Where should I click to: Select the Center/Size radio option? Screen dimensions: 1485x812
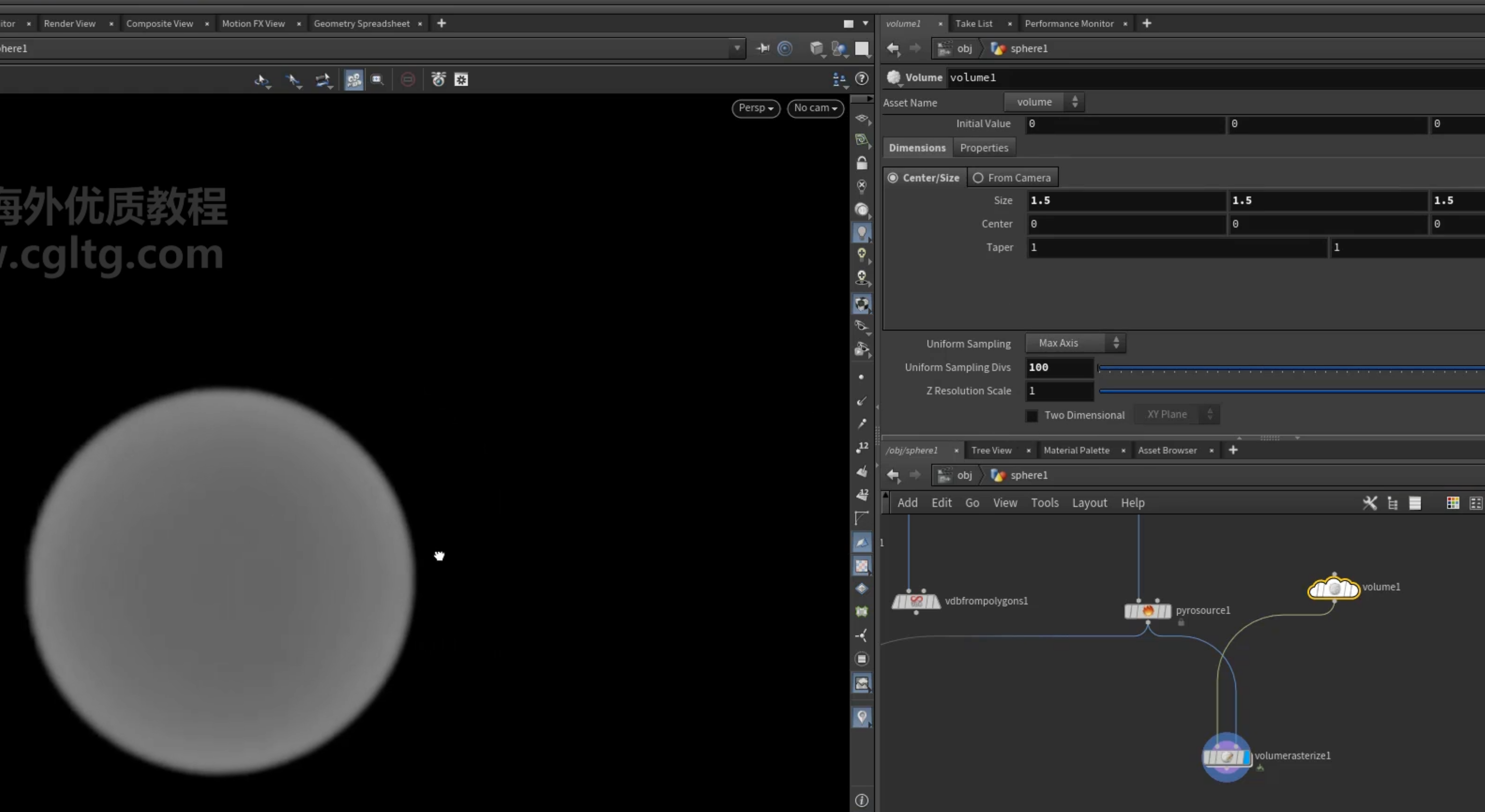point(892,177)
